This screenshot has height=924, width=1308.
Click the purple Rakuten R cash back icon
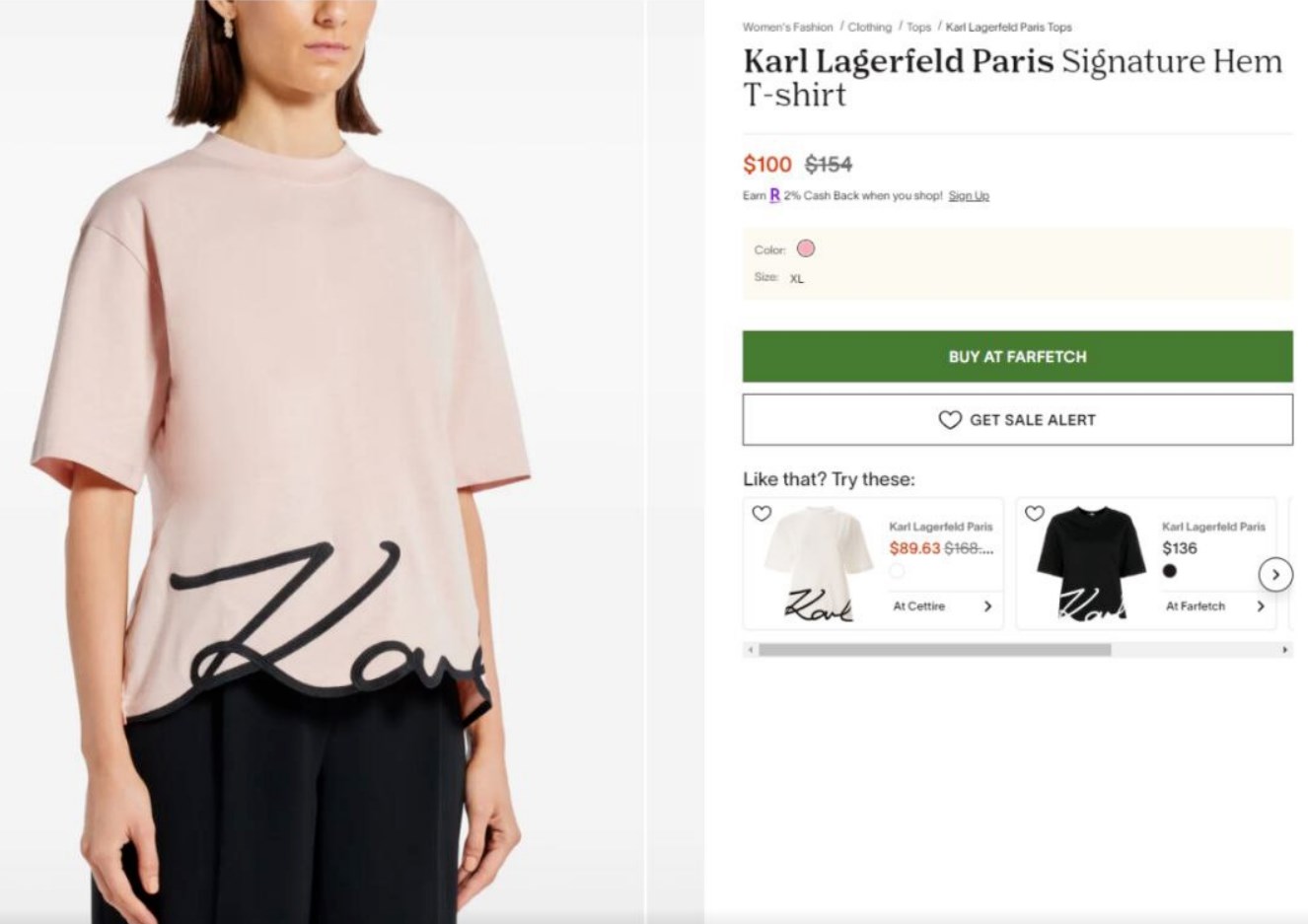point(775,195)
